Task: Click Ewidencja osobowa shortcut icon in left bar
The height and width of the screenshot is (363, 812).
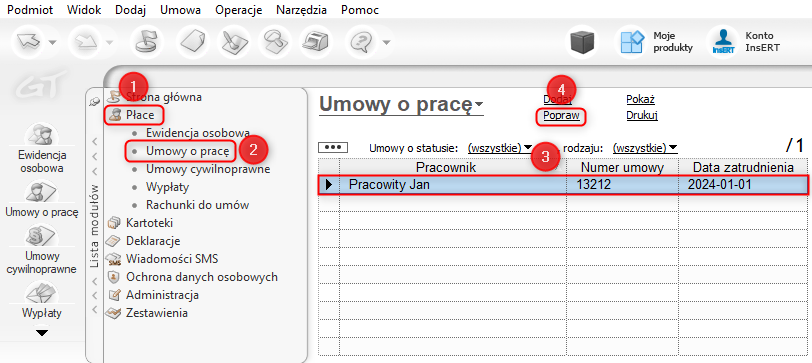Action: pos(41,135)
